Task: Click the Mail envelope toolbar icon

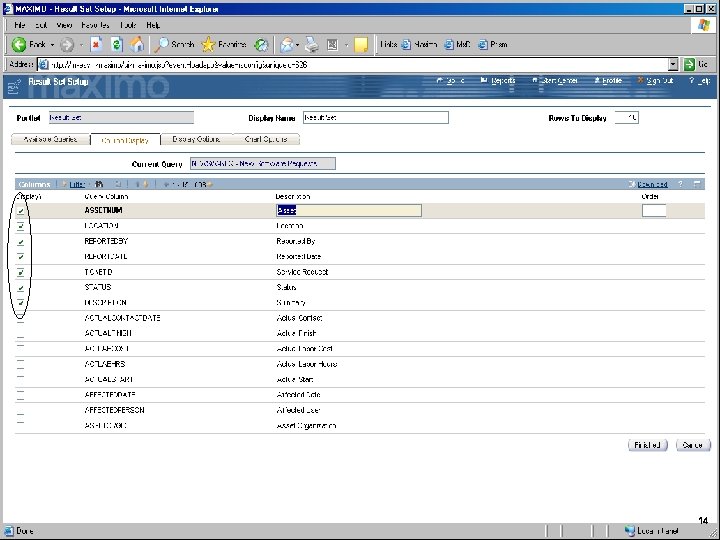Action: (x=287, y=45)
